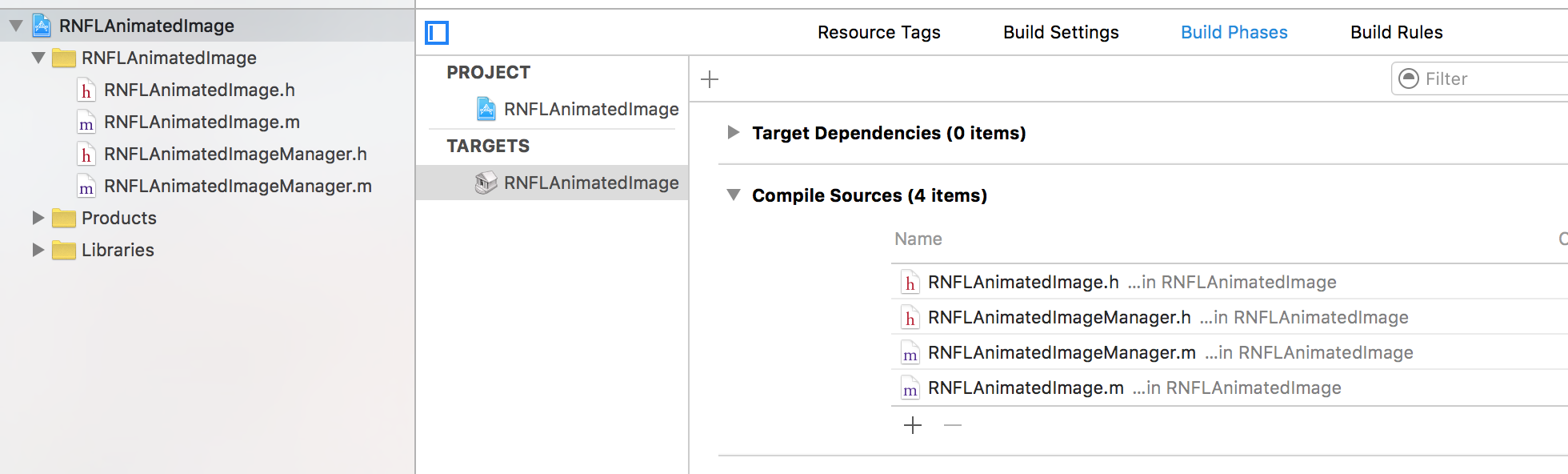The image size is (1568, 474).
Task: Collapse the root RNFLAnimatedImage project
Action: point(16,26)
